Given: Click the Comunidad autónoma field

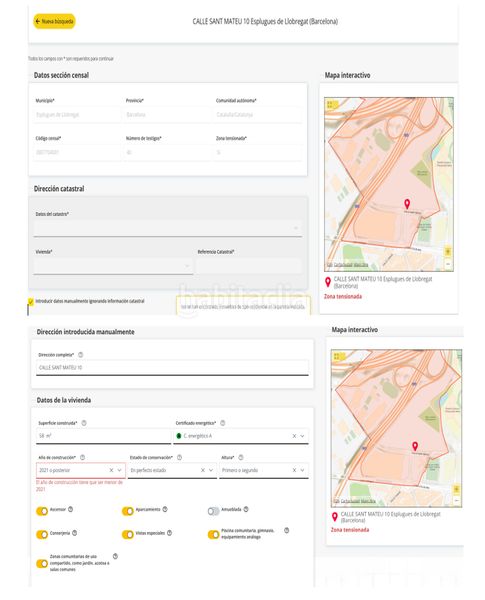Looking at the screenshot, I should 258,114.
